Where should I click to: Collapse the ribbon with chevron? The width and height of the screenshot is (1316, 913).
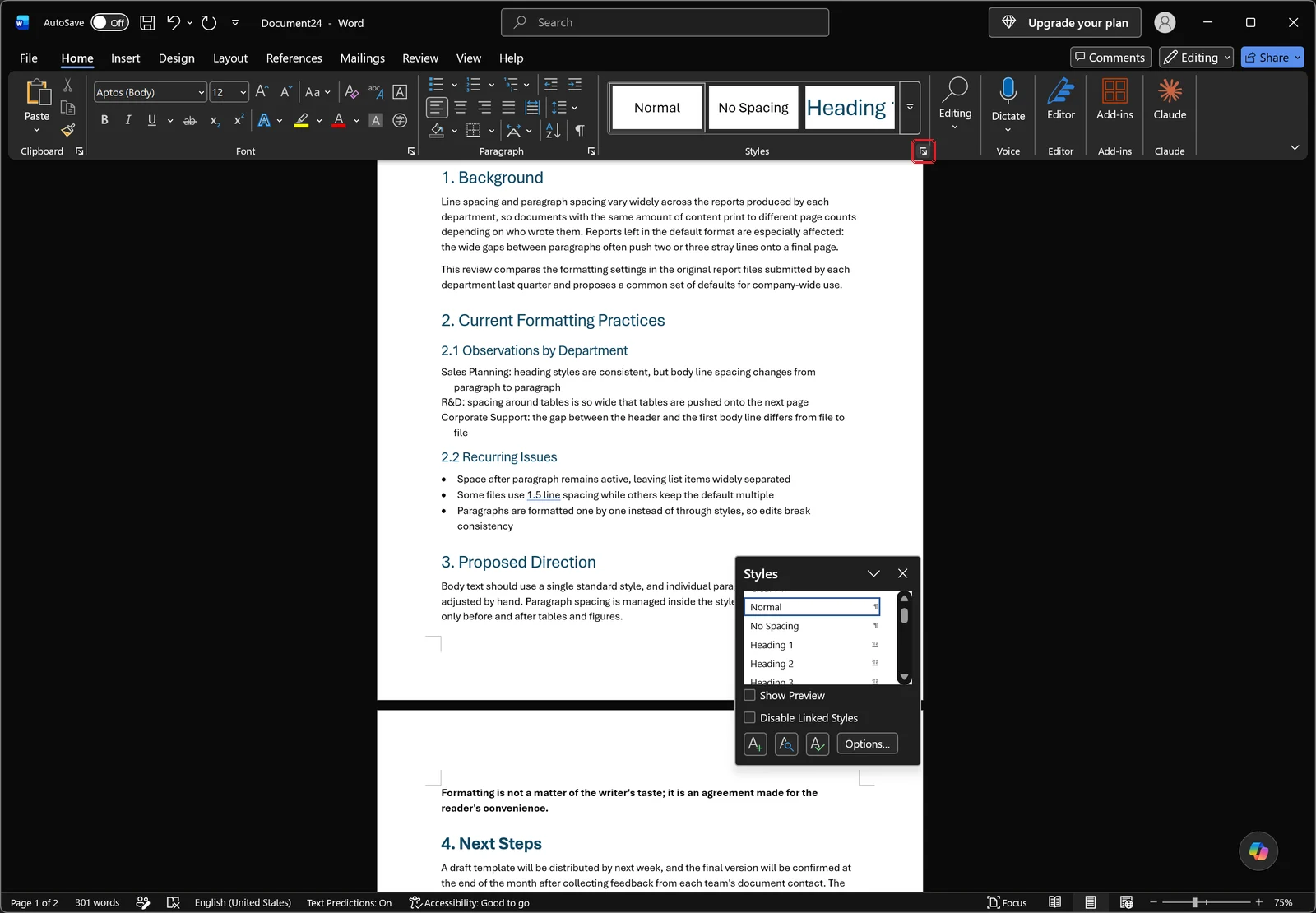(1295, 147)
